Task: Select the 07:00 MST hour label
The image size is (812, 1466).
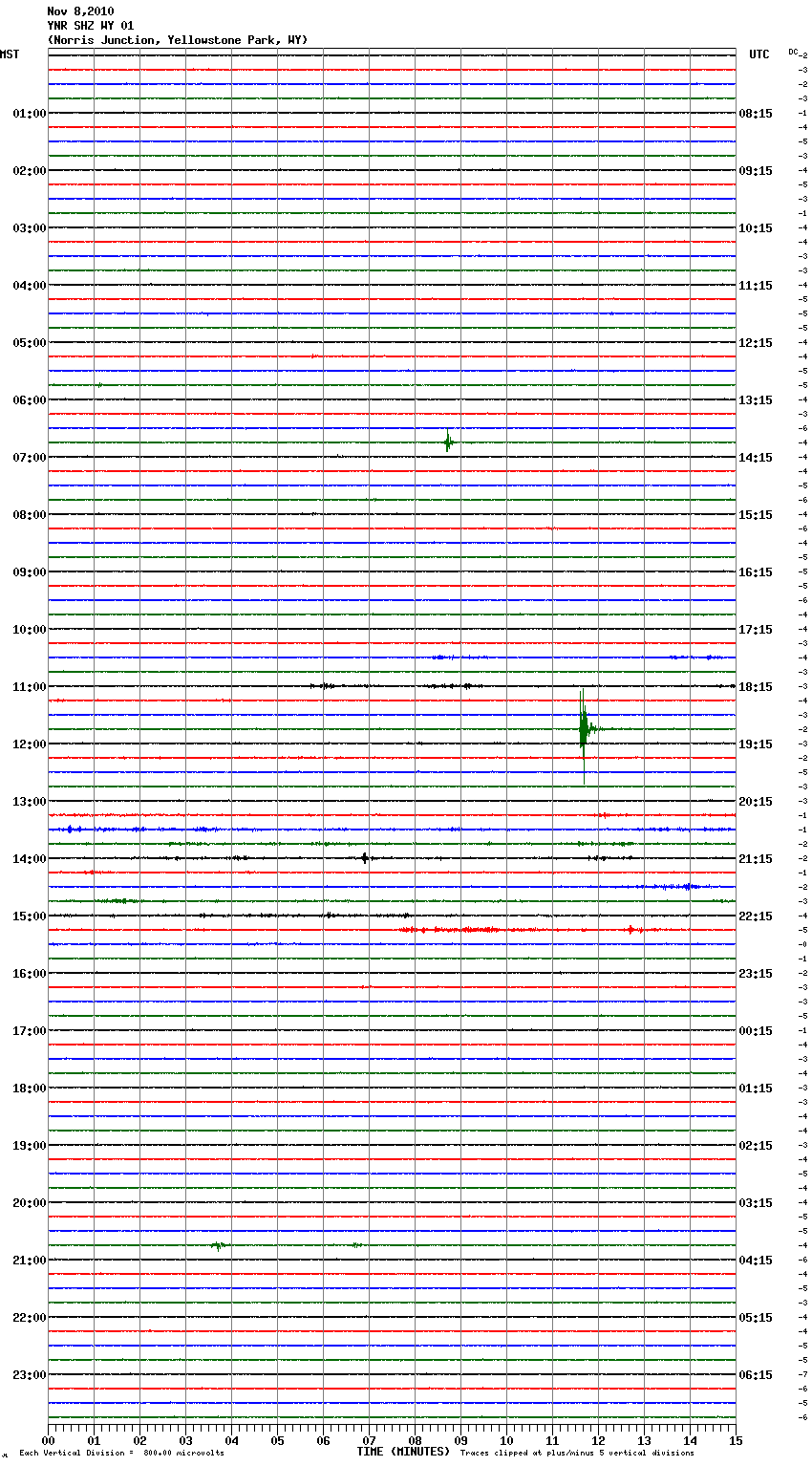Action: click(30, 458)
